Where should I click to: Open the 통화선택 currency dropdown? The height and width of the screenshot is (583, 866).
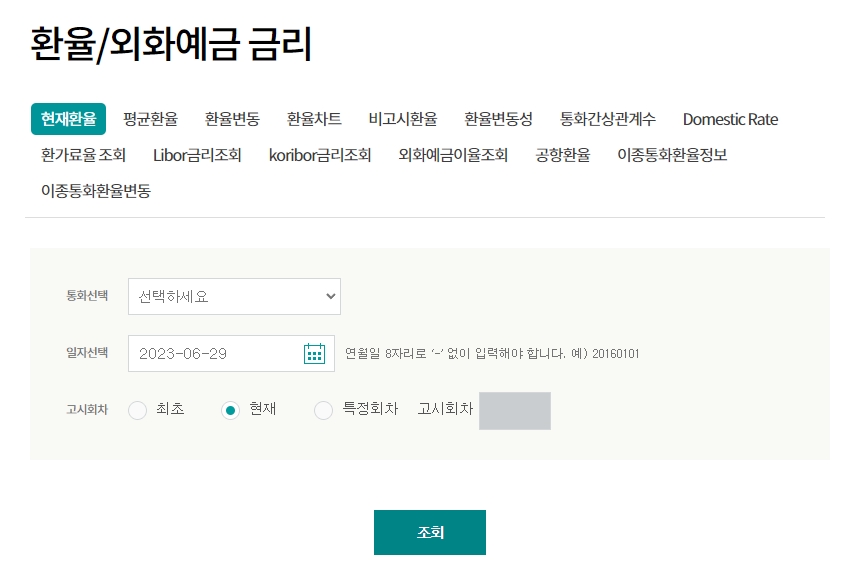click(234, 296)
